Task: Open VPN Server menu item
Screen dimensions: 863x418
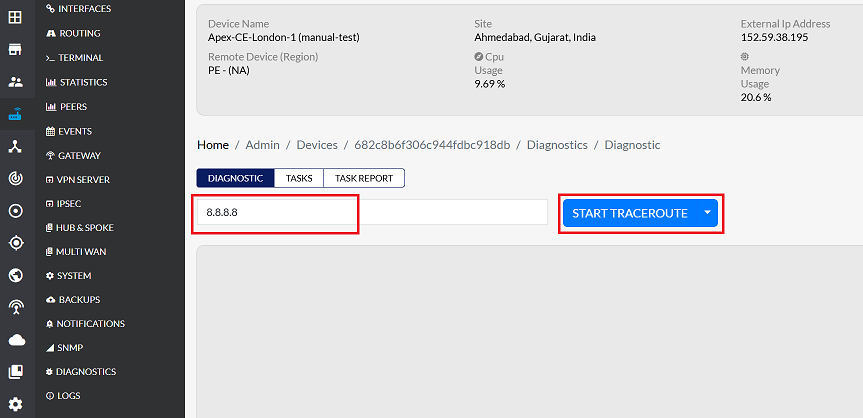Action: 83,180
